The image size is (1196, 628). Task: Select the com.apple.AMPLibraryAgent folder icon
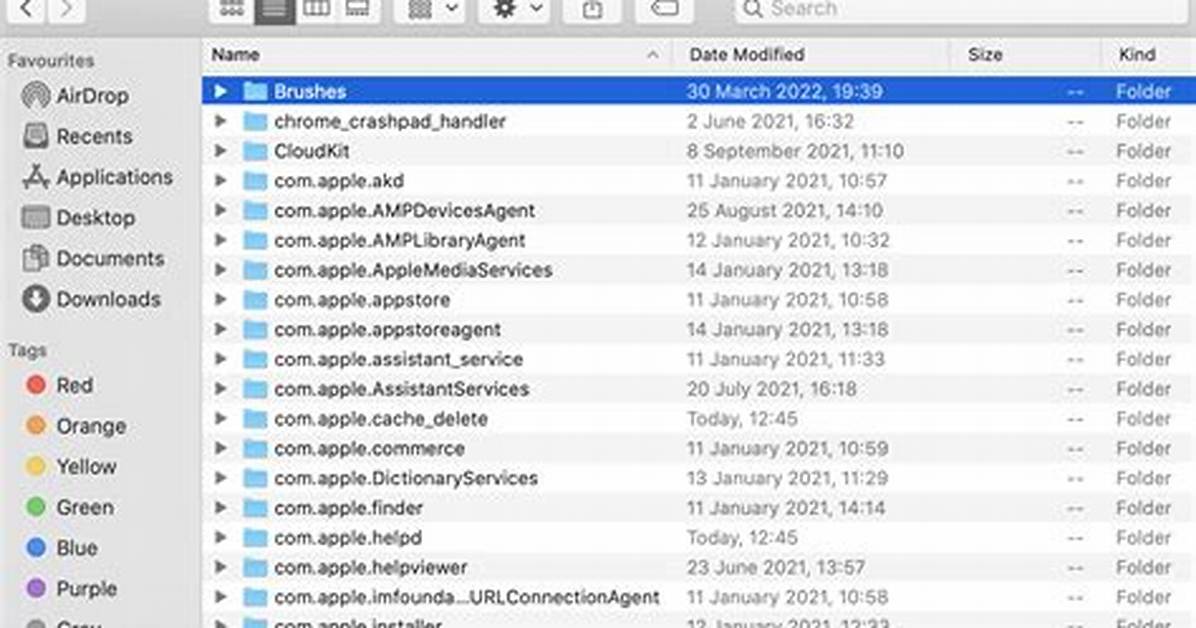[x=255, y=240]
